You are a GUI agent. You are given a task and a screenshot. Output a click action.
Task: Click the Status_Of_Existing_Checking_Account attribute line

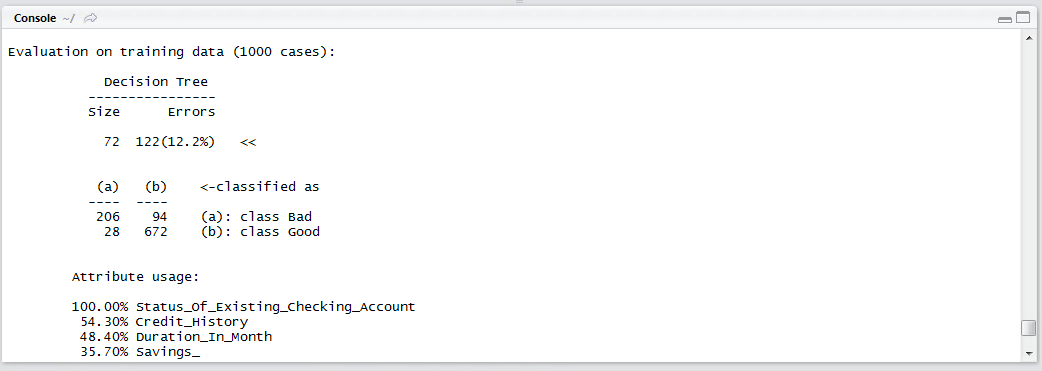click(243, 307)
